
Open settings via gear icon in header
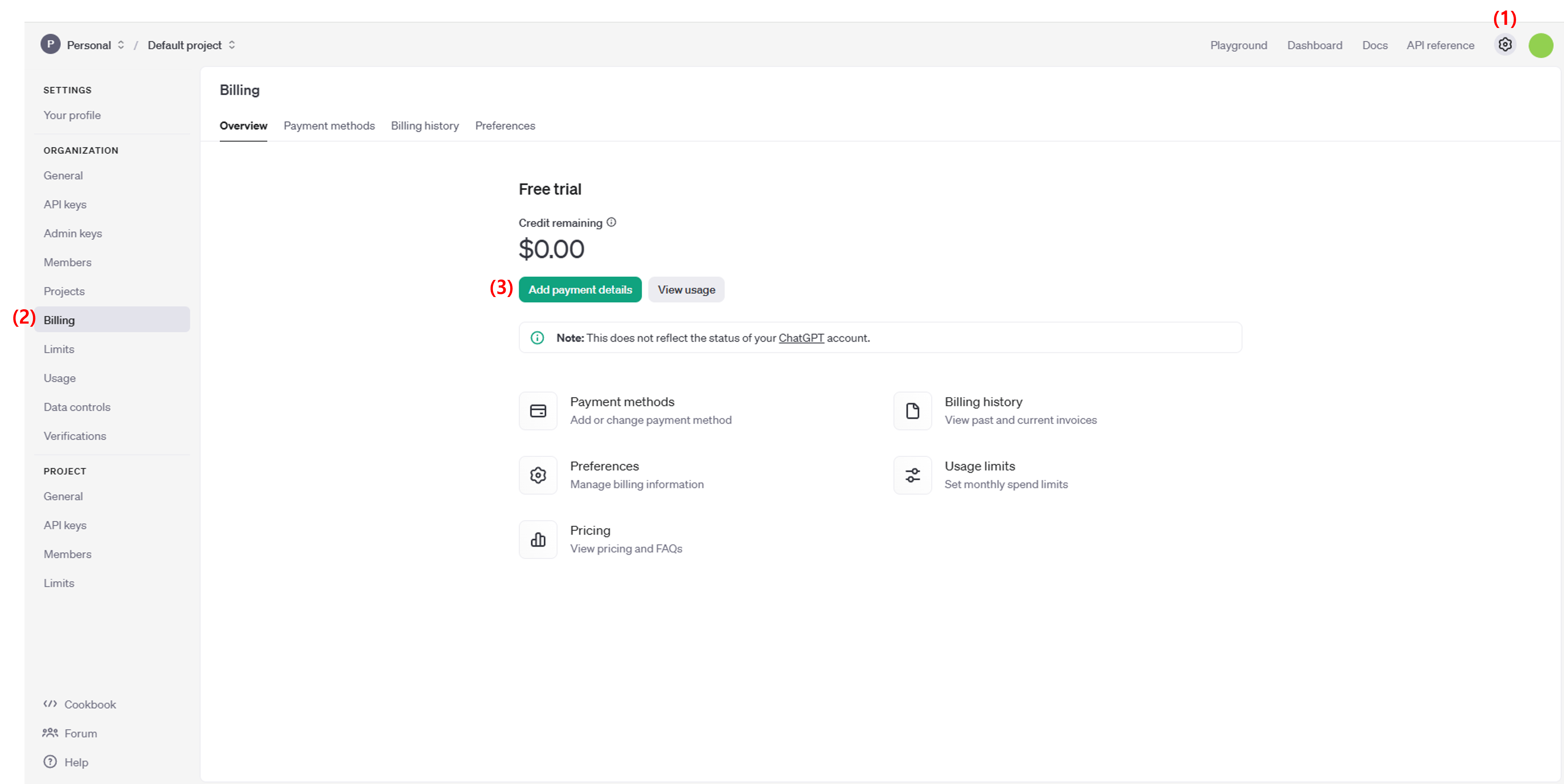point(1505,45)
